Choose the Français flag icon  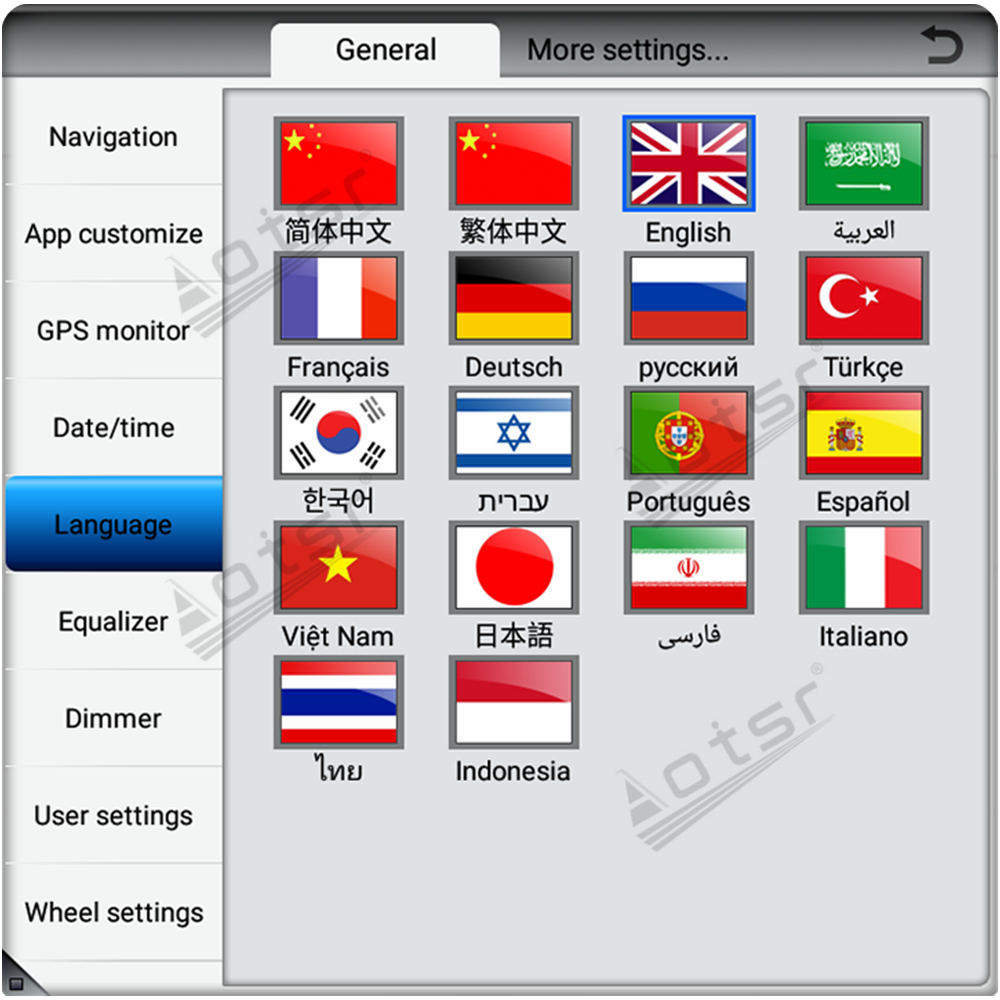339,298
